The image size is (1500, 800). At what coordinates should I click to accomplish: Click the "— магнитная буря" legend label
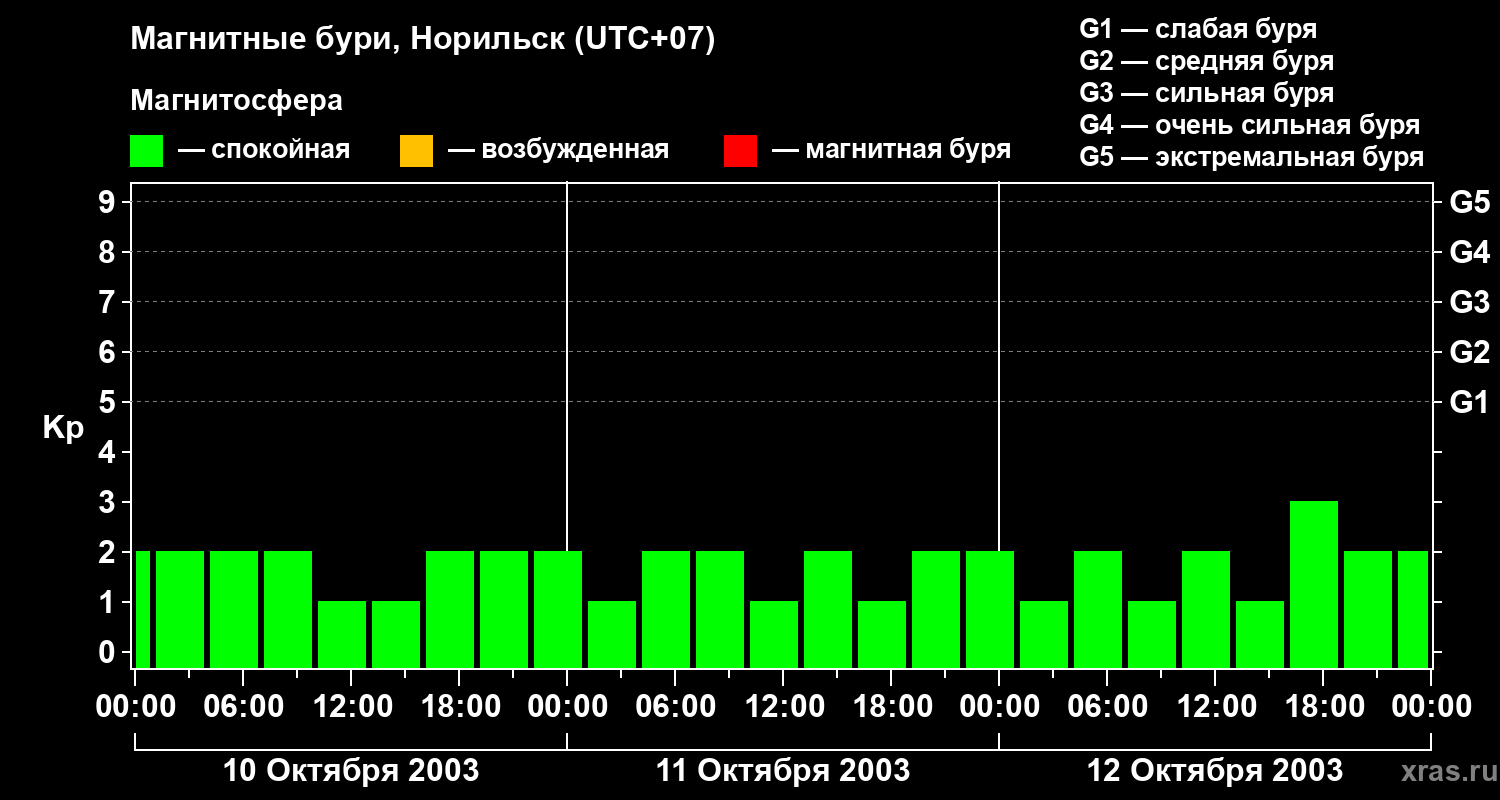(x=892, y=150)
